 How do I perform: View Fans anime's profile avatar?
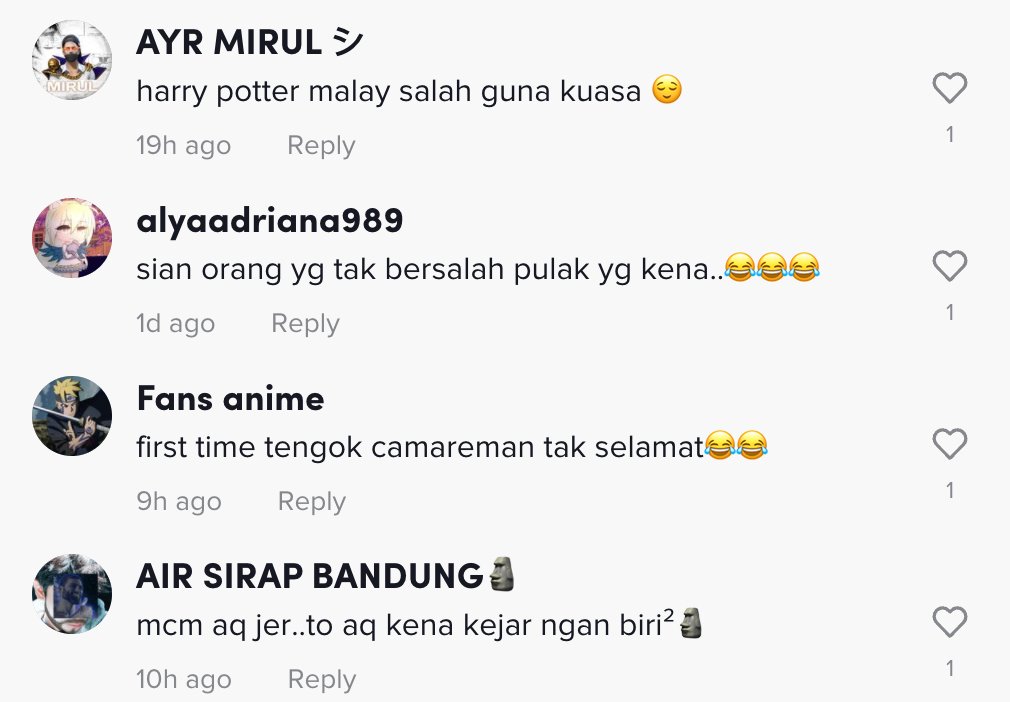point(72,416)
